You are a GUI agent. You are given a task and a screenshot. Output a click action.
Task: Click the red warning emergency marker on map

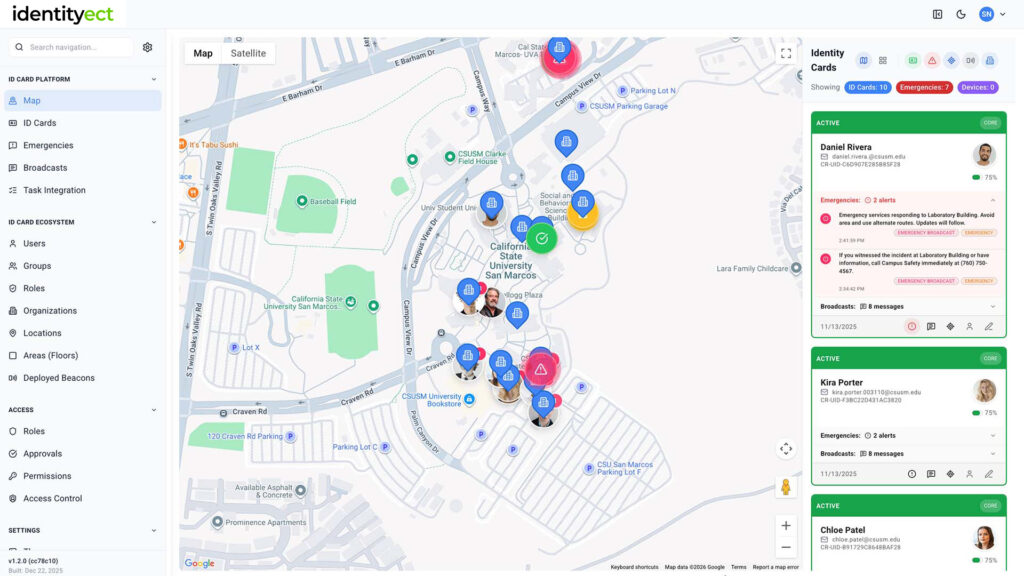click(x=540, y=370)
